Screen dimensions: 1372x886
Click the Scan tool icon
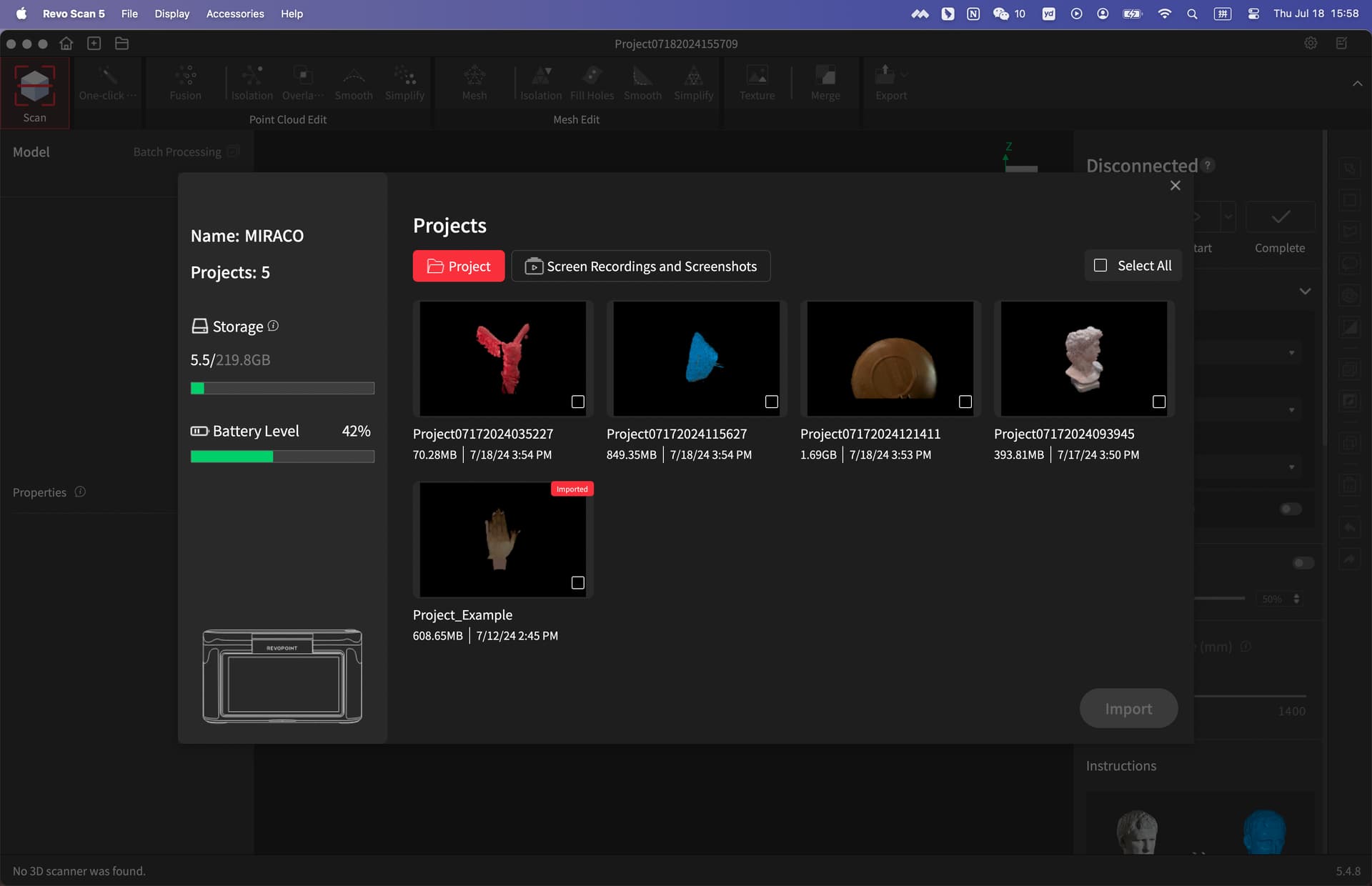pyautogui.click(x=34, y=87)
